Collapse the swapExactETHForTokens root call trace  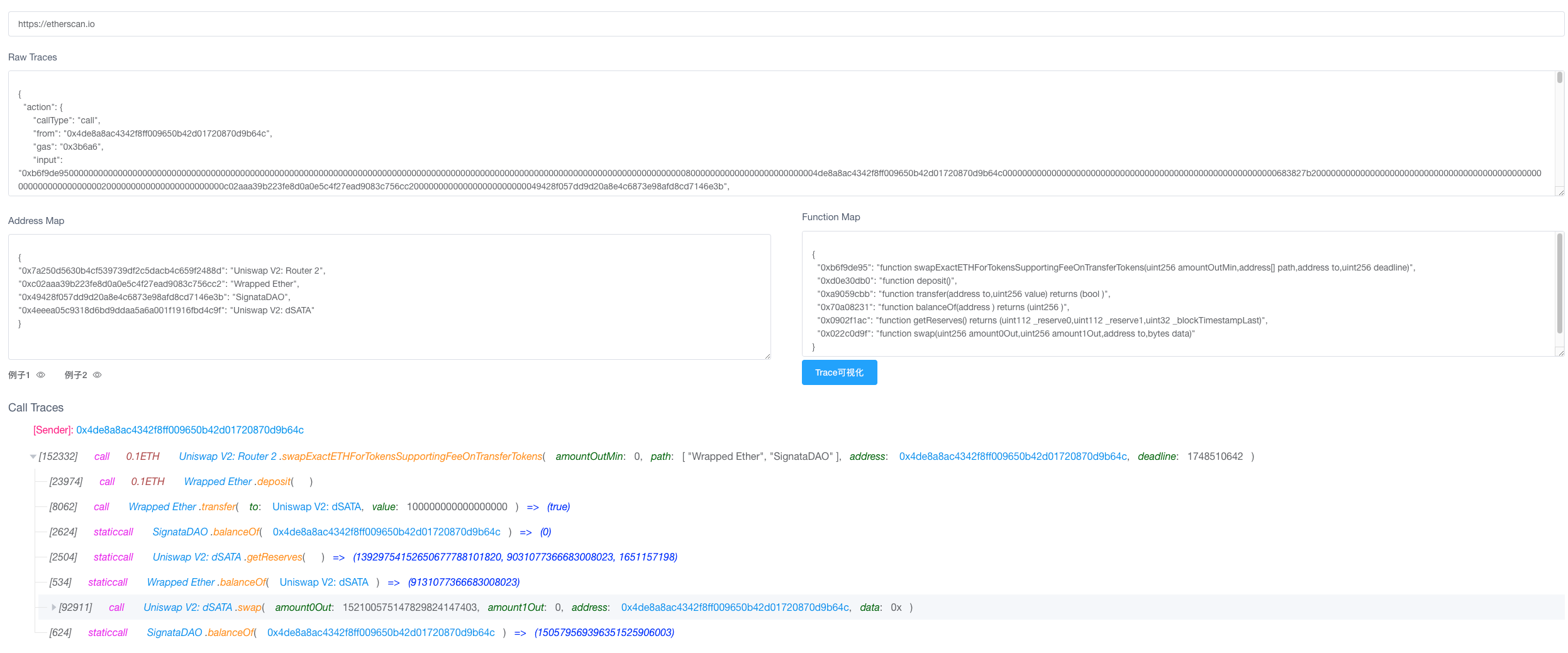click(33, 457)
